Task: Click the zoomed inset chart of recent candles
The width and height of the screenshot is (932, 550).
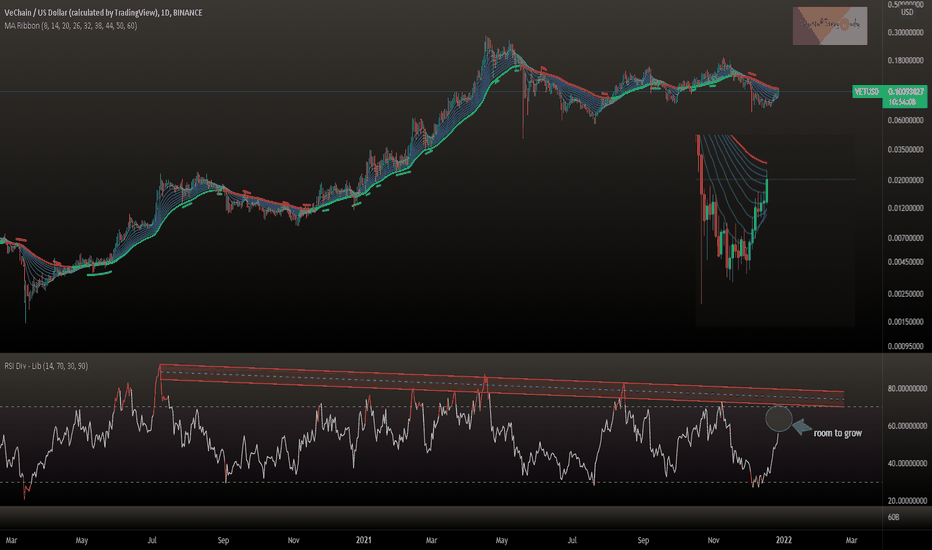Action: coord(775,231)
